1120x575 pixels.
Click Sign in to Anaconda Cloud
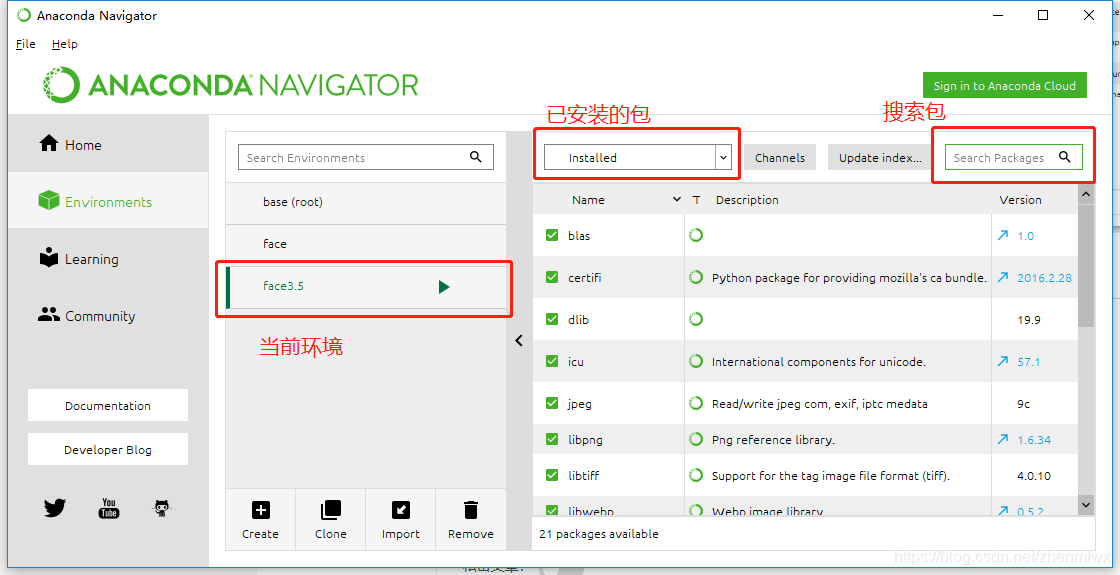(x=1004, y=85)
